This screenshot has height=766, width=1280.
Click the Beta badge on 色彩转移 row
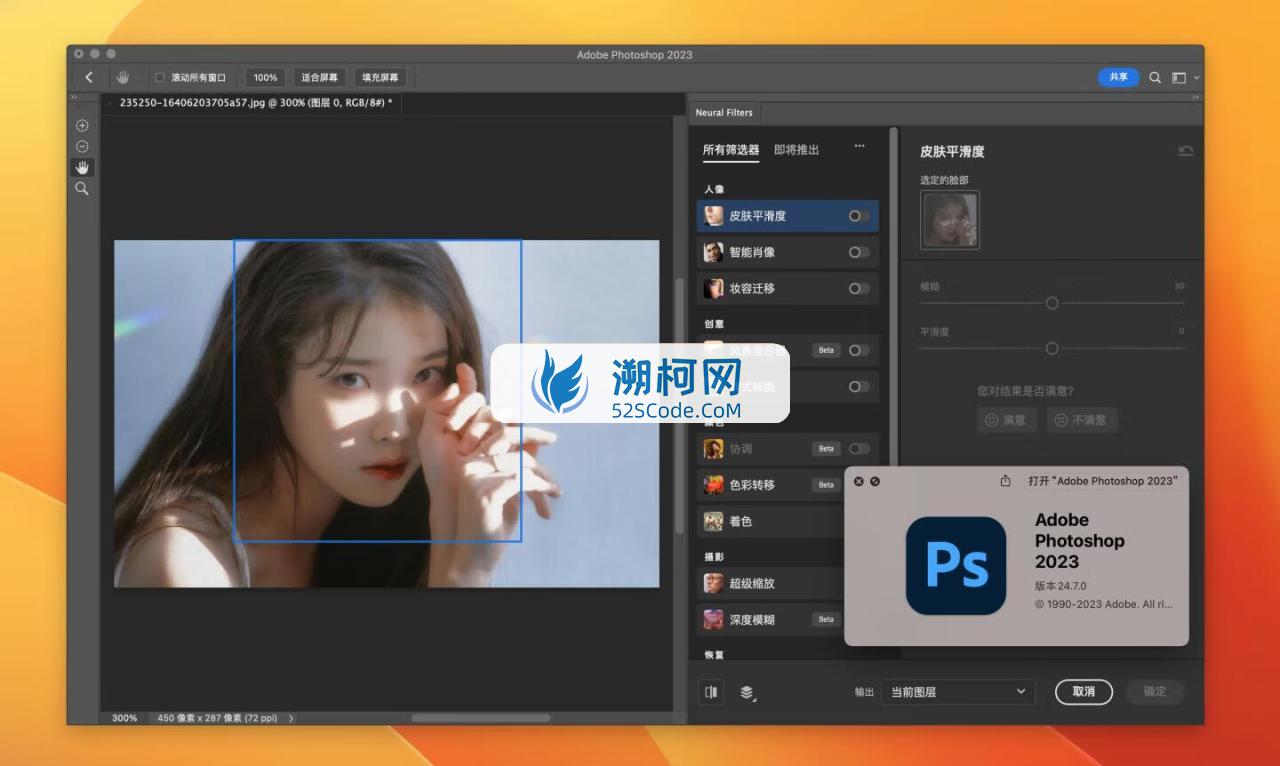826,485
